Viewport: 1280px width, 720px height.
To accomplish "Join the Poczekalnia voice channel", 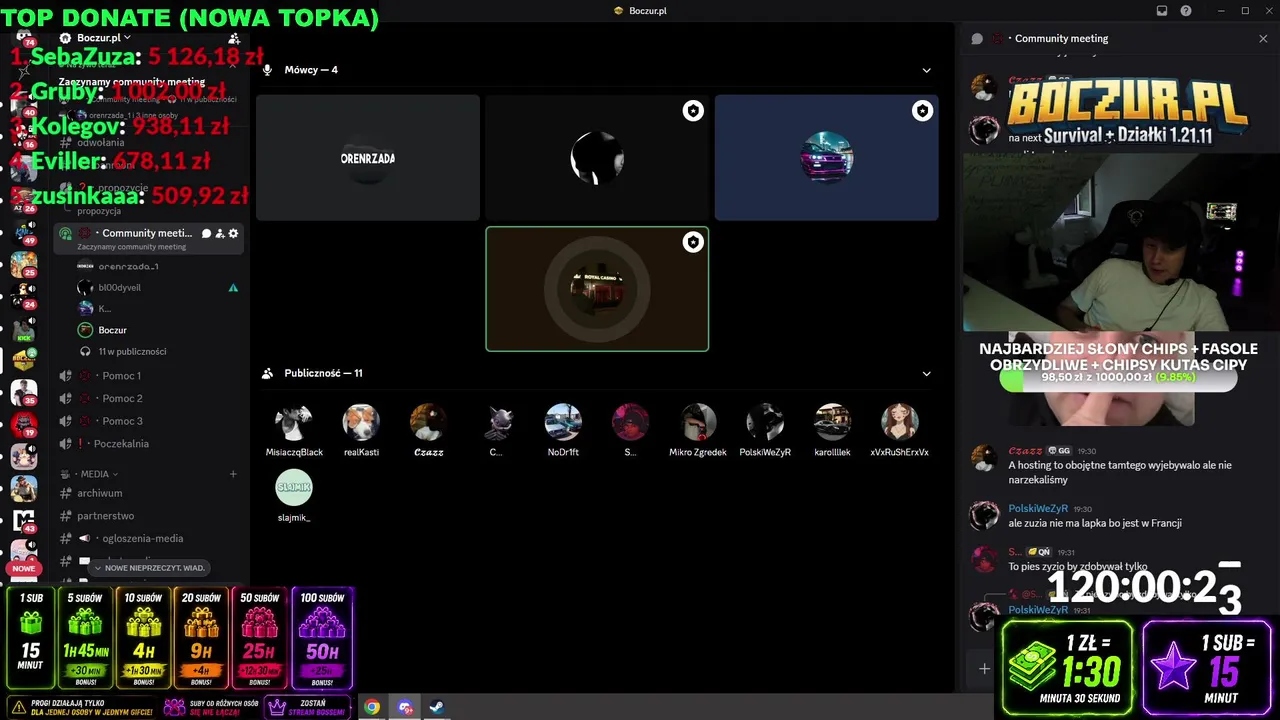I will tap(121, 443).
